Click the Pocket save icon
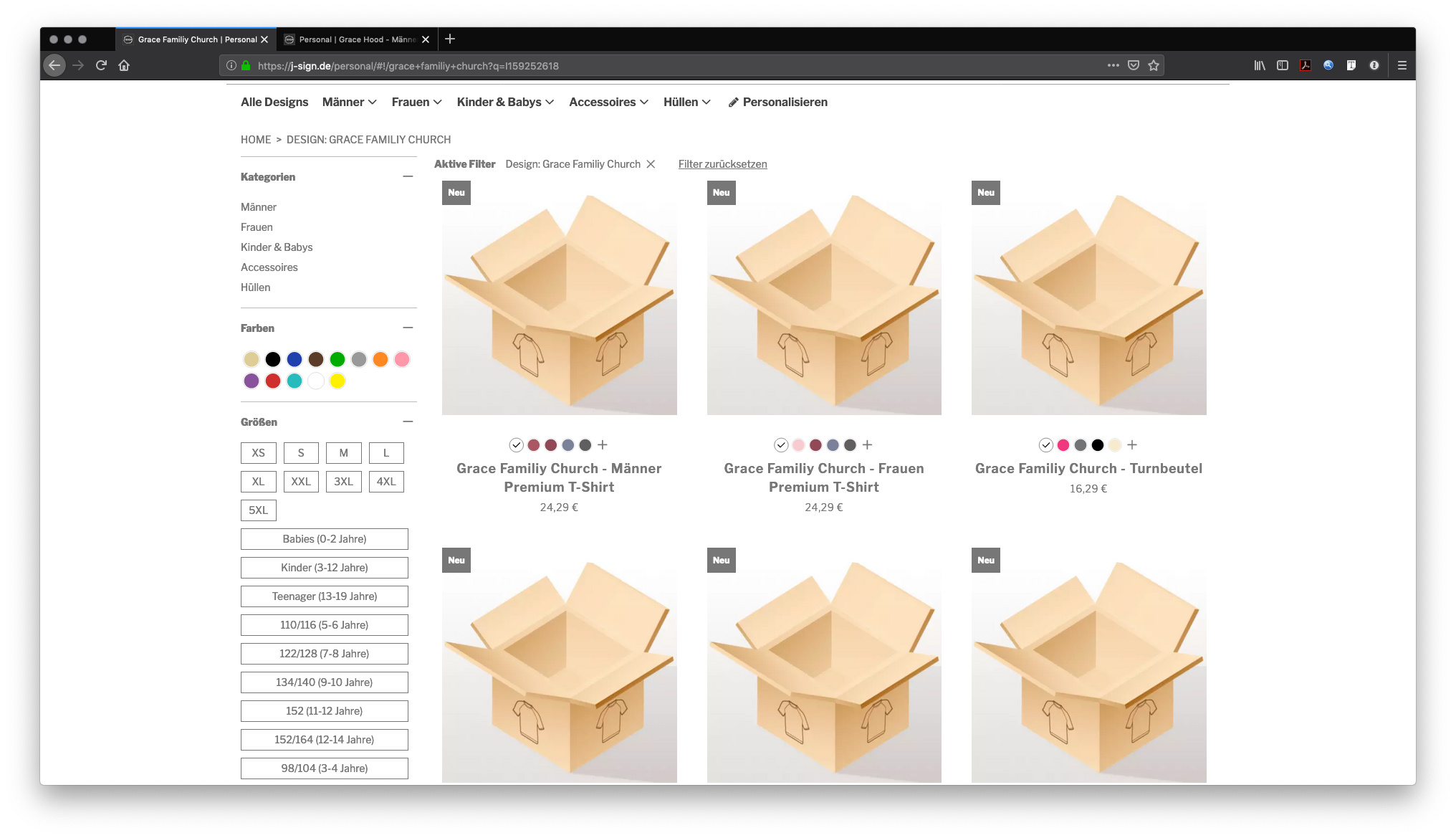 tap(1134, 65)
